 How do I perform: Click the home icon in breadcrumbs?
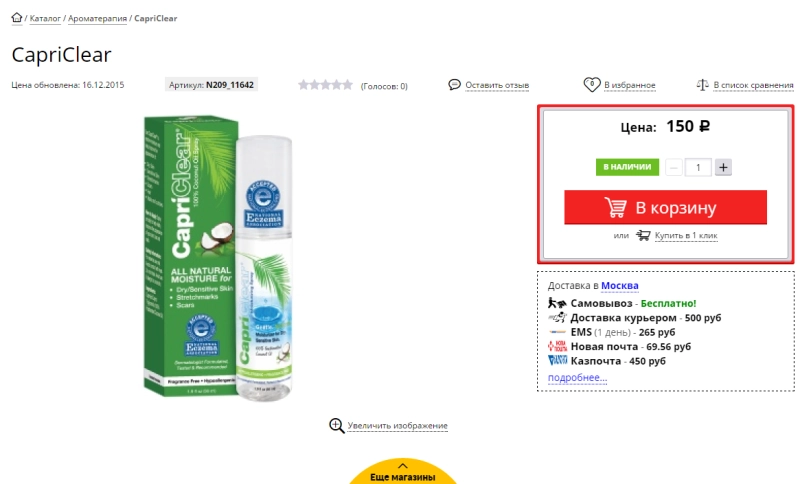(x=17, y=18)
